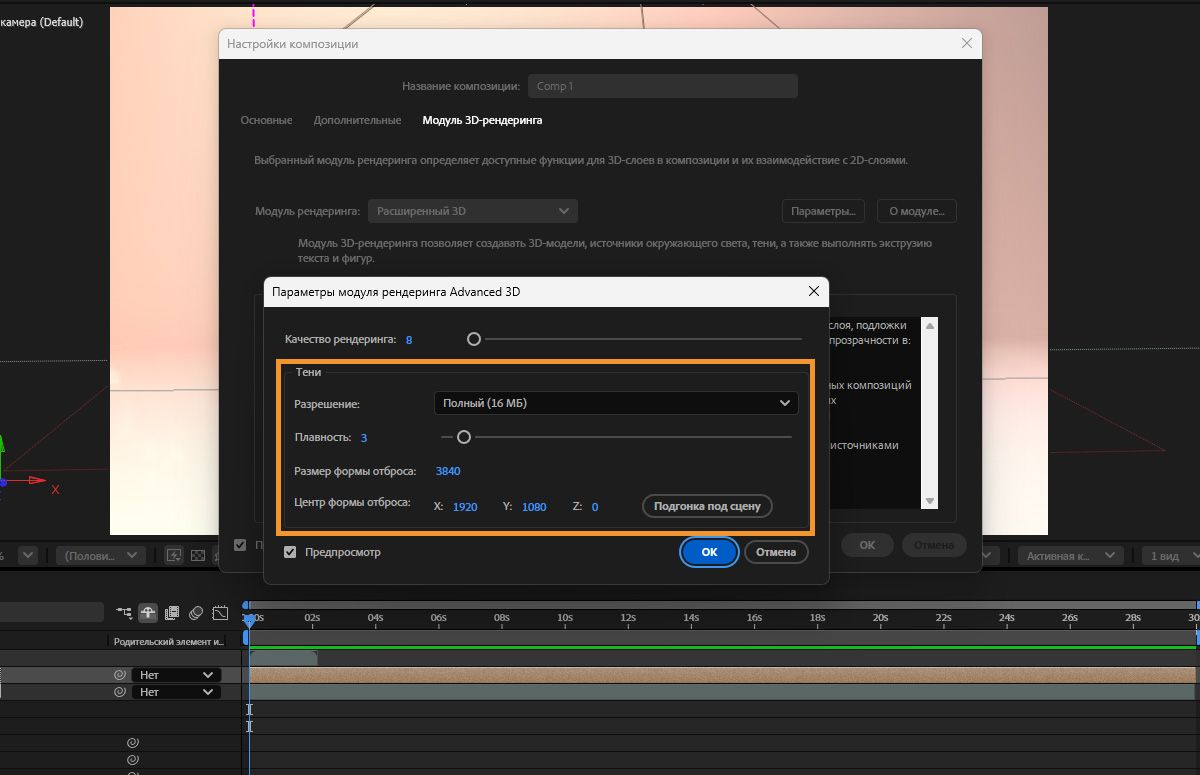Open the composition mini-flowchart in the timeline
1200x775 pixels.
pyautogui.click(x=124, y=612)
